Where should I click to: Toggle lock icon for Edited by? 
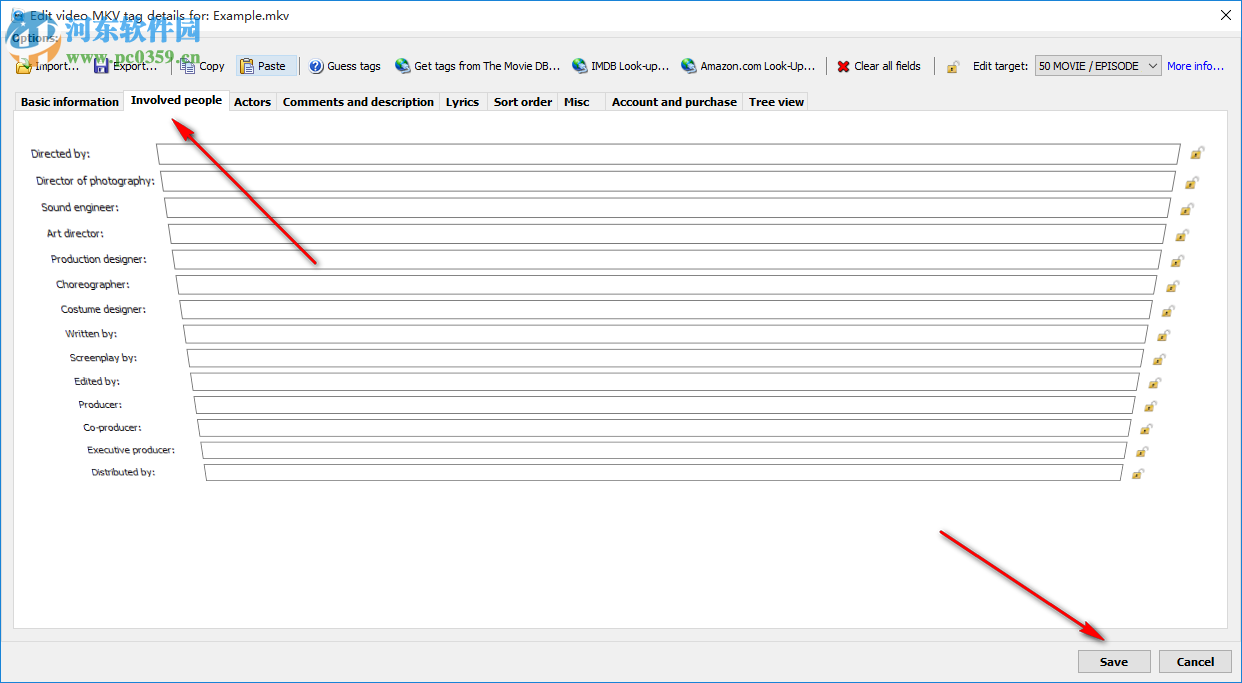[x=1155, y=383]
